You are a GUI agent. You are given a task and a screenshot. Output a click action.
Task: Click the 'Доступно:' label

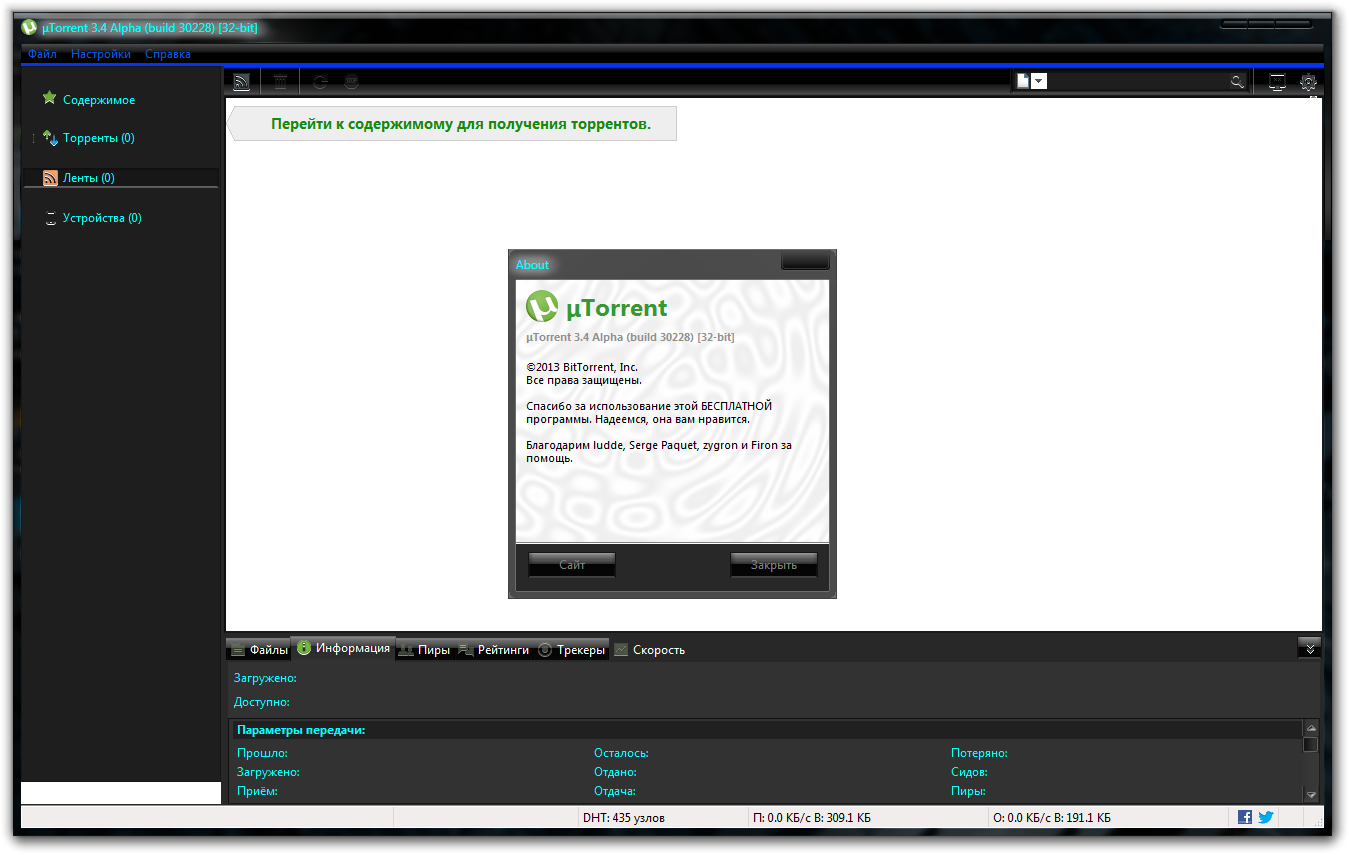pyautogui.click(x=262, y=702)
